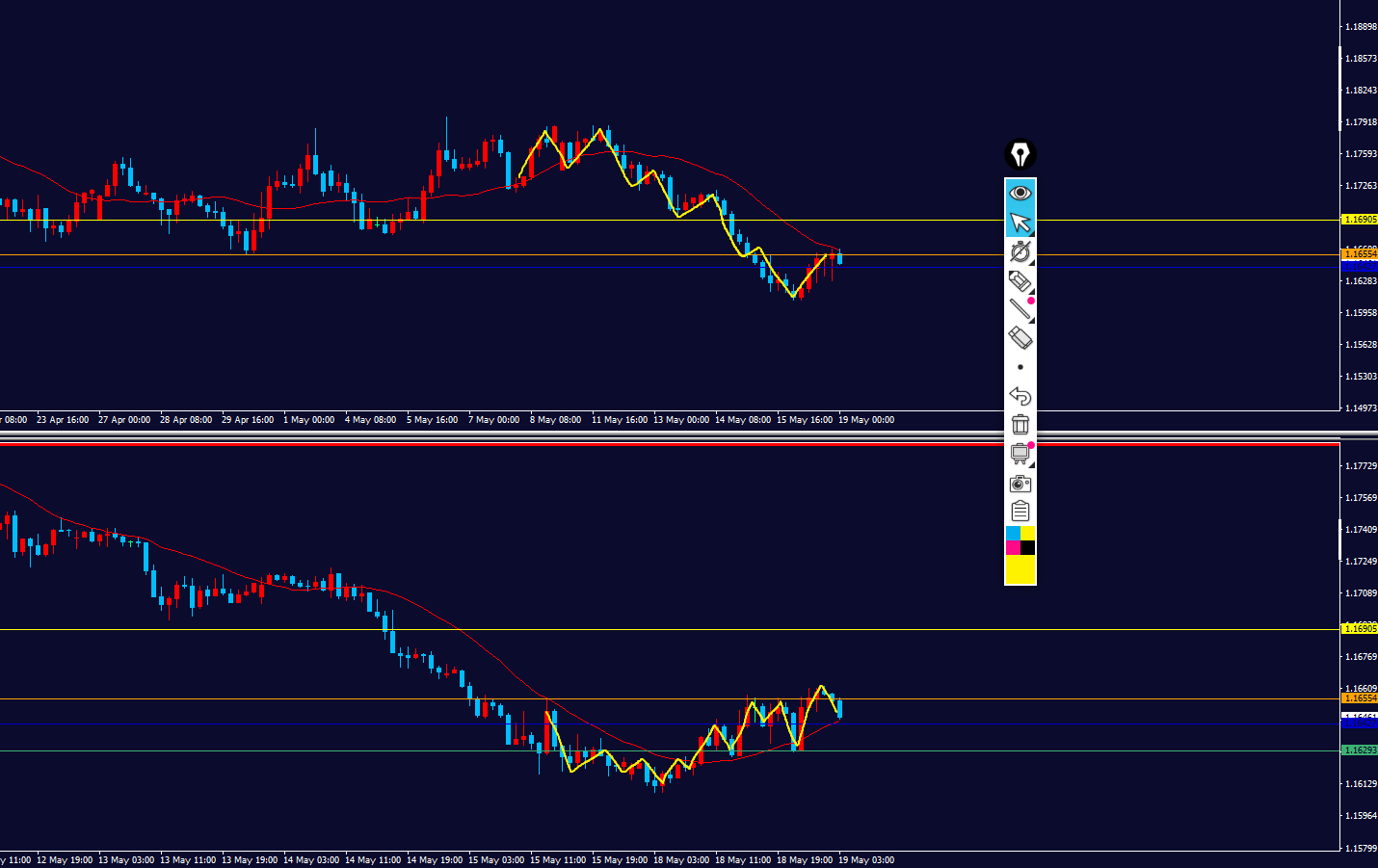Toggle the eye visibility icon
This screenshot has height=868, width=1378.
[1020, 194]
